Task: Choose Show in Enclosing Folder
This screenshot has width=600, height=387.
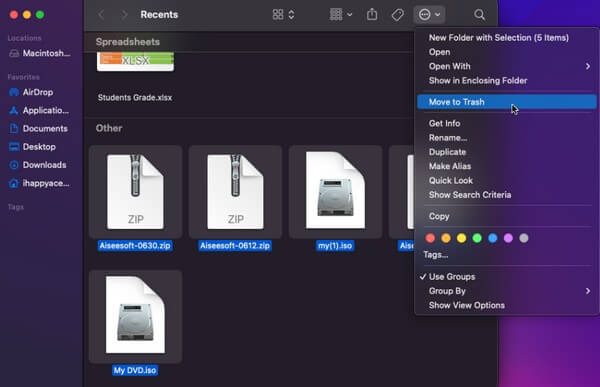Action: tap(478, 81)
